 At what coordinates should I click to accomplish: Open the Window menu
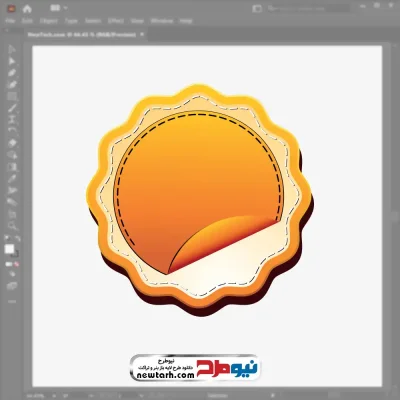162,21
